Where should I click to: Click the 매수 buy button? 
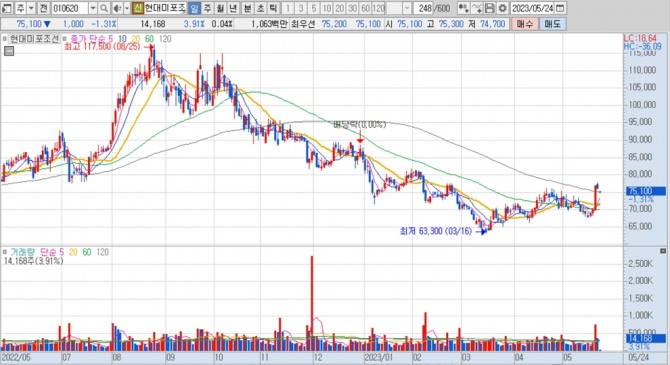click(525, 24)
